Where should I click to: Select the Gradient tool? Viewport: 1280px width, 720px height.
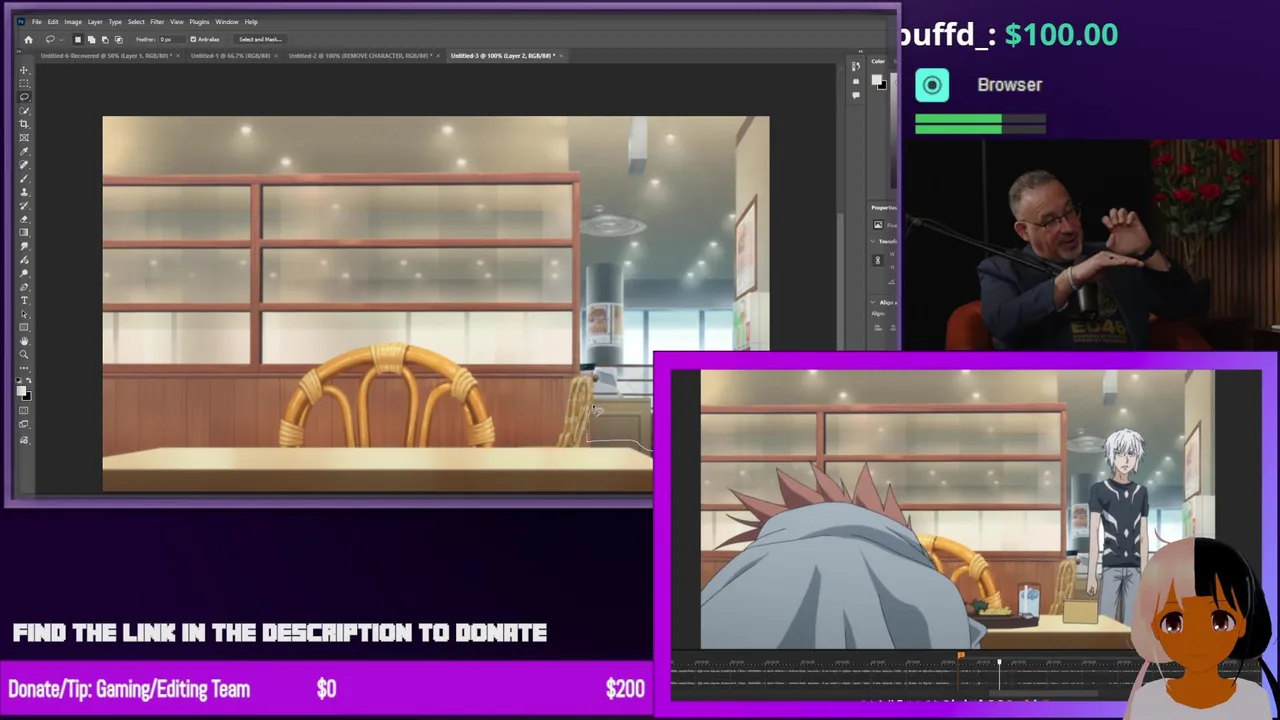click(x=24, y=232)
